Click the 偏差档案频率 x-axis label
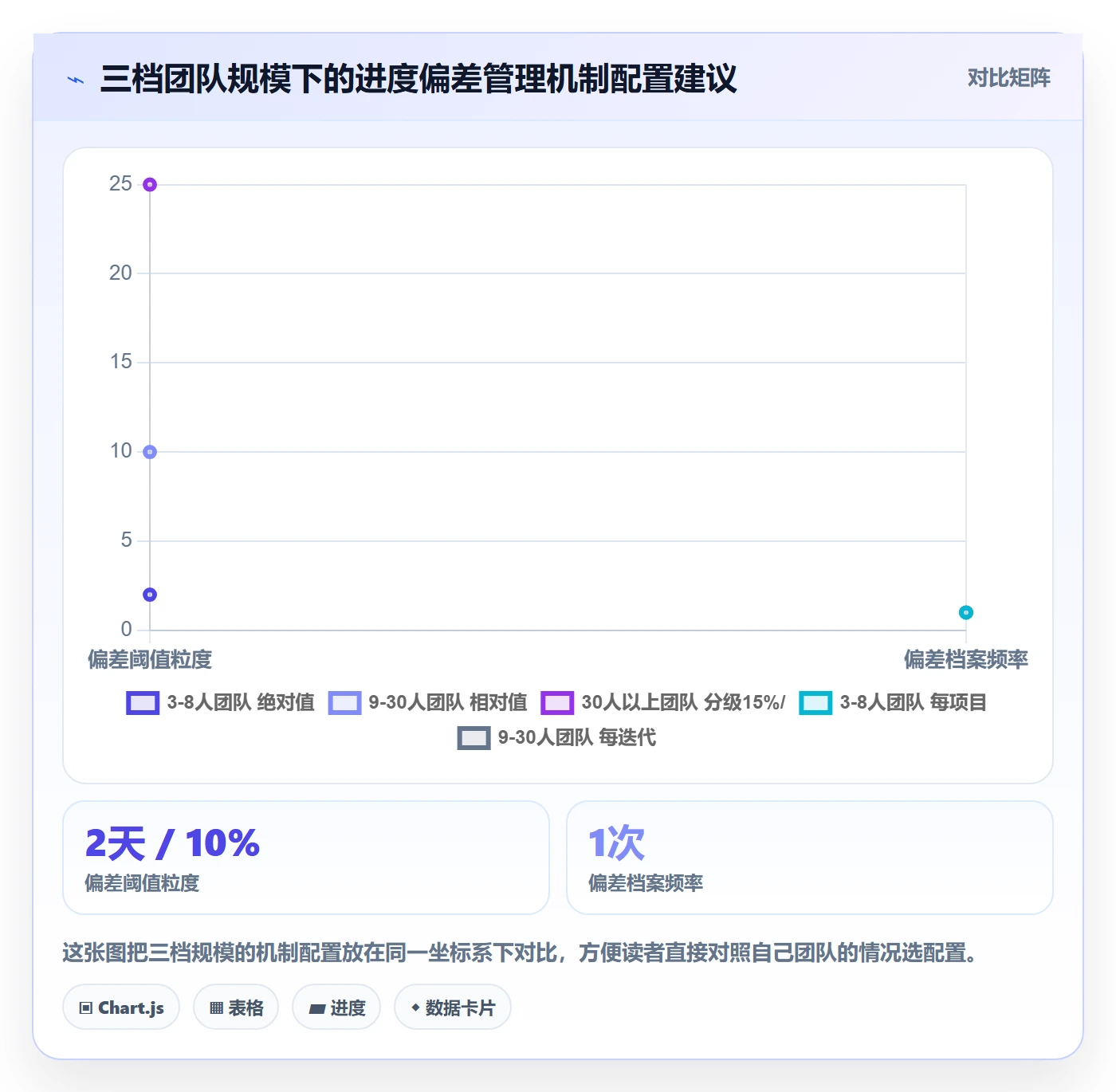The width and height of the screenshot is (1116, 1092). click(x=965, y=660)
